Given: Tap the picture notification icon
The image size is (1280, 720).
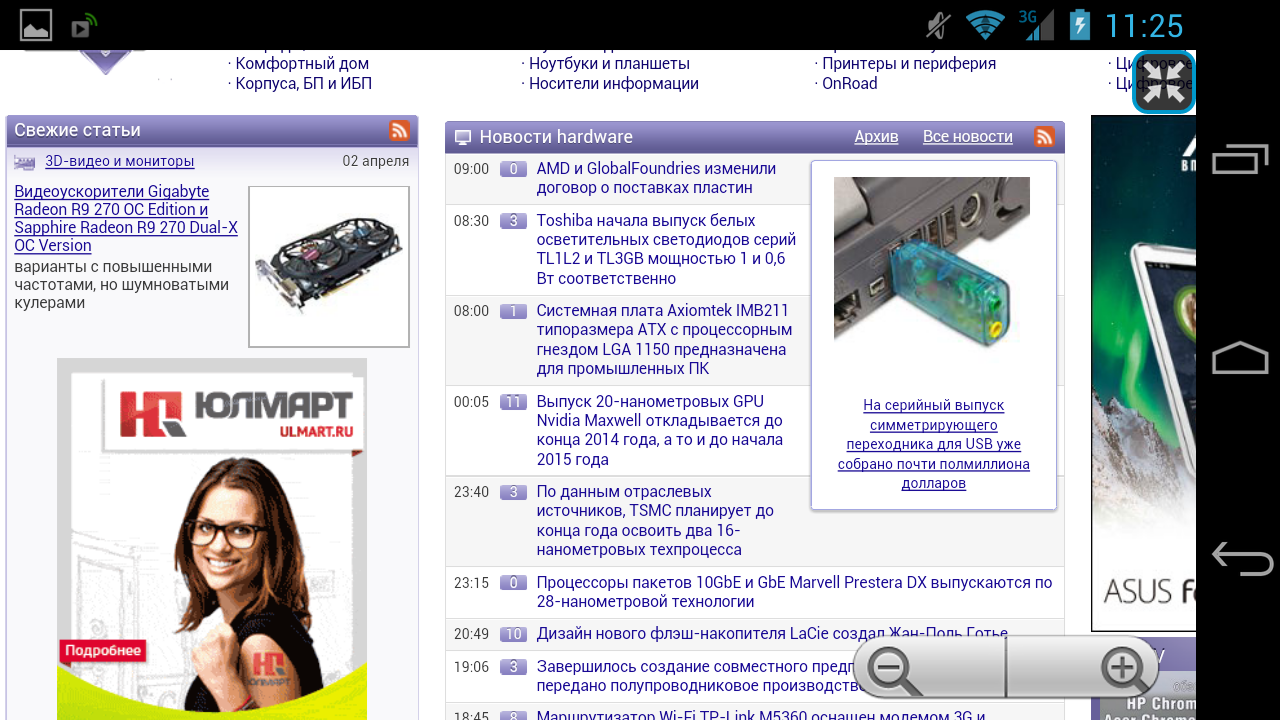Looking at the screenshot, I should (36, 25).
